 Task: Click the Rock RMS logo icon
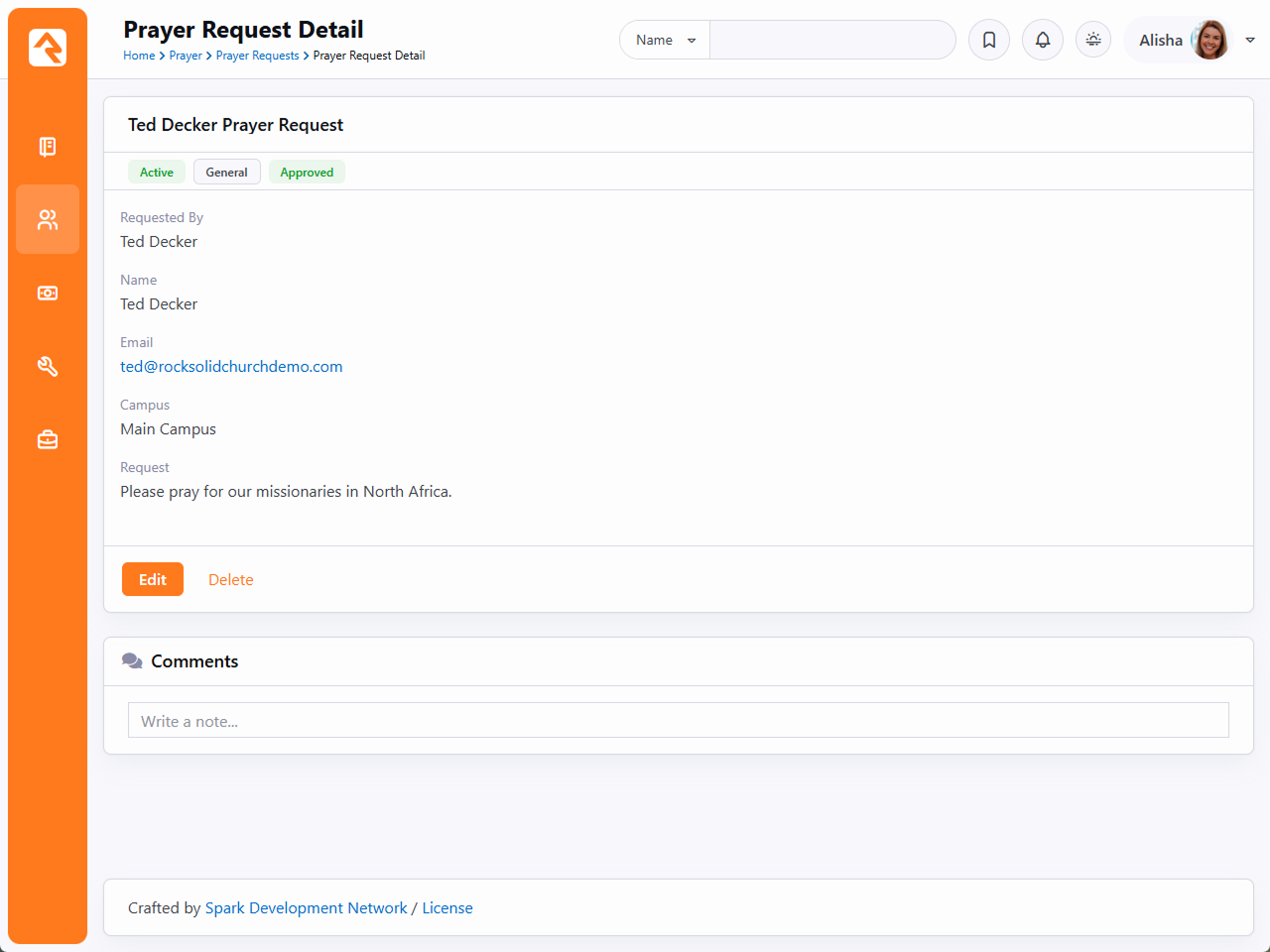tap(48, 48)
